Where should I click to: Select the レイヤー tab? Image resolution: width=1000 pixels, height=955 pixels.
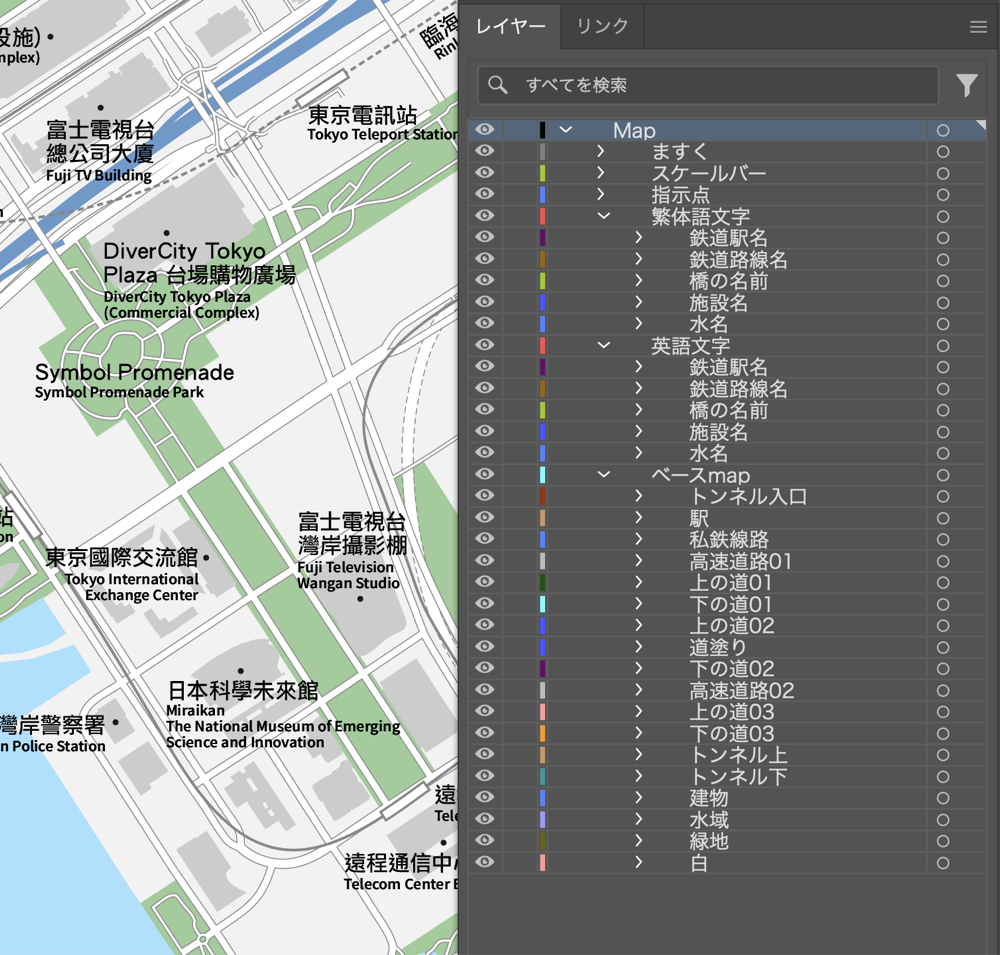[511, 27]
